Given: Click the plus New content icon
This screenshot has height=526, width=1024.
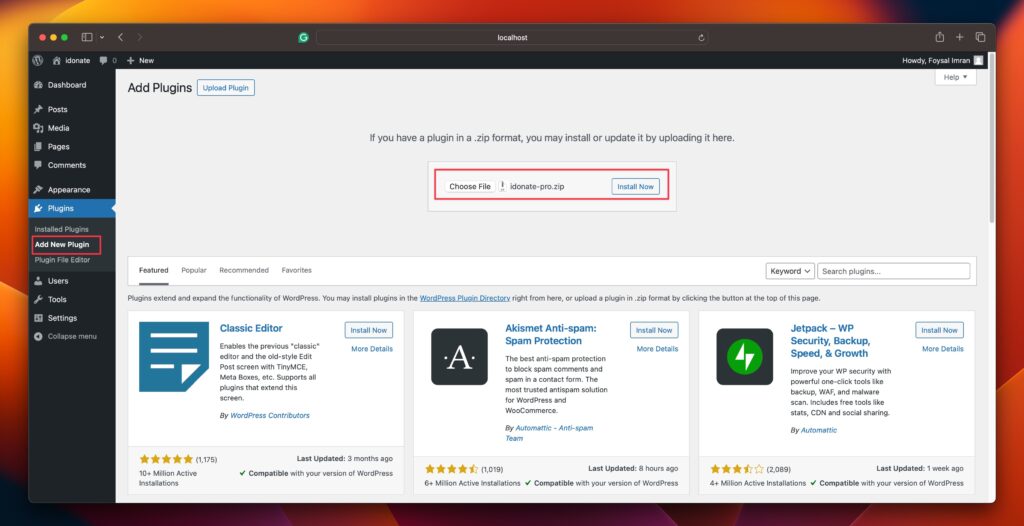Looking at the screenshot, I should [x=131, y=60].
